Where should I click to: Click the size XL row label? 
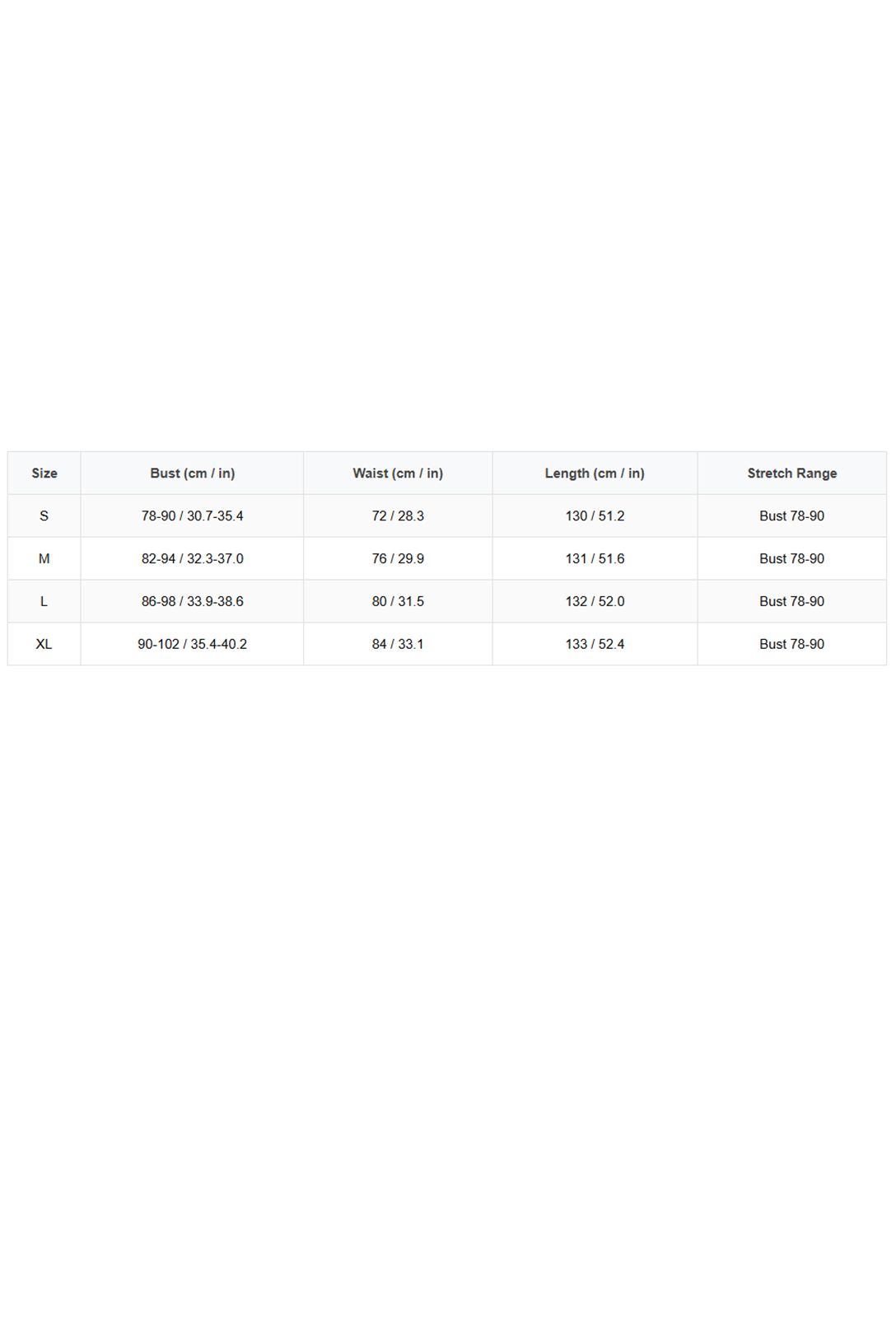click(x=44, y=644)
